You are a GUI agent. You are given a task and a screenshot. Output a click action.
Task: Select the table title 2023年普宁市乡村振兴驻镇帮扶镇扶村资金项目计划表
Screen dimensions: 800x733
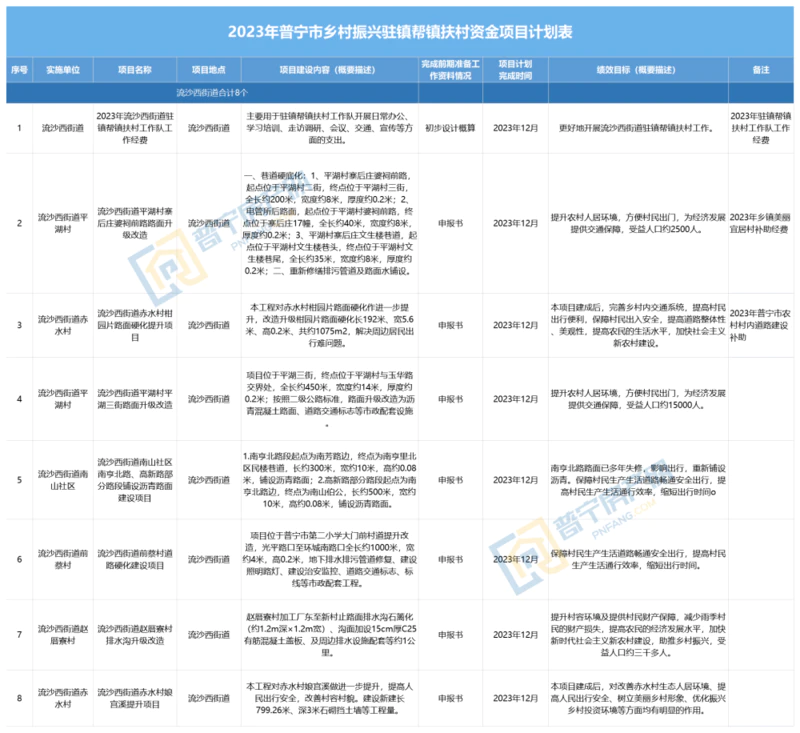[x=400, y=32]
